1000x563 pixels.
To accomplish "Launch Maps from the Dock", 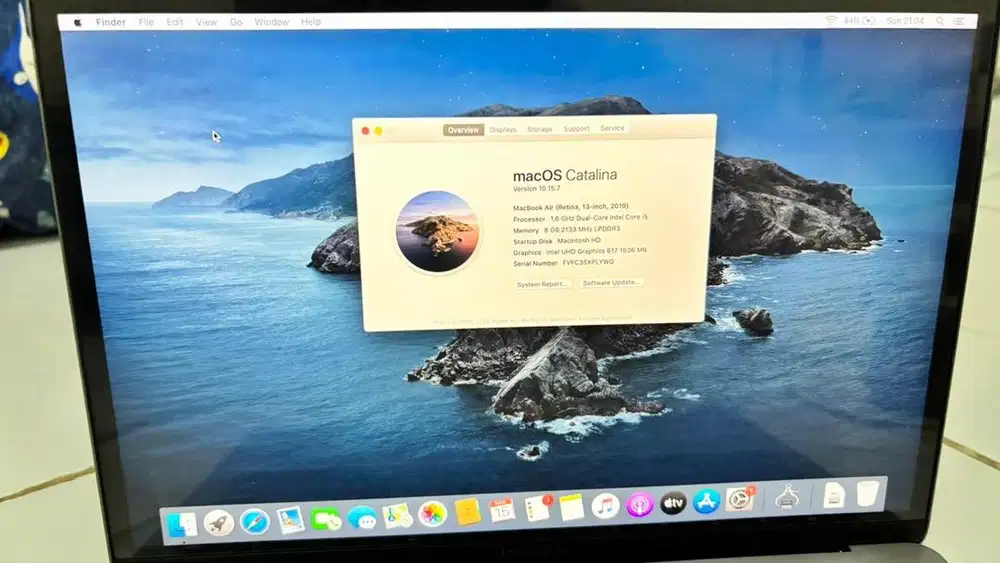I will 397,516.
